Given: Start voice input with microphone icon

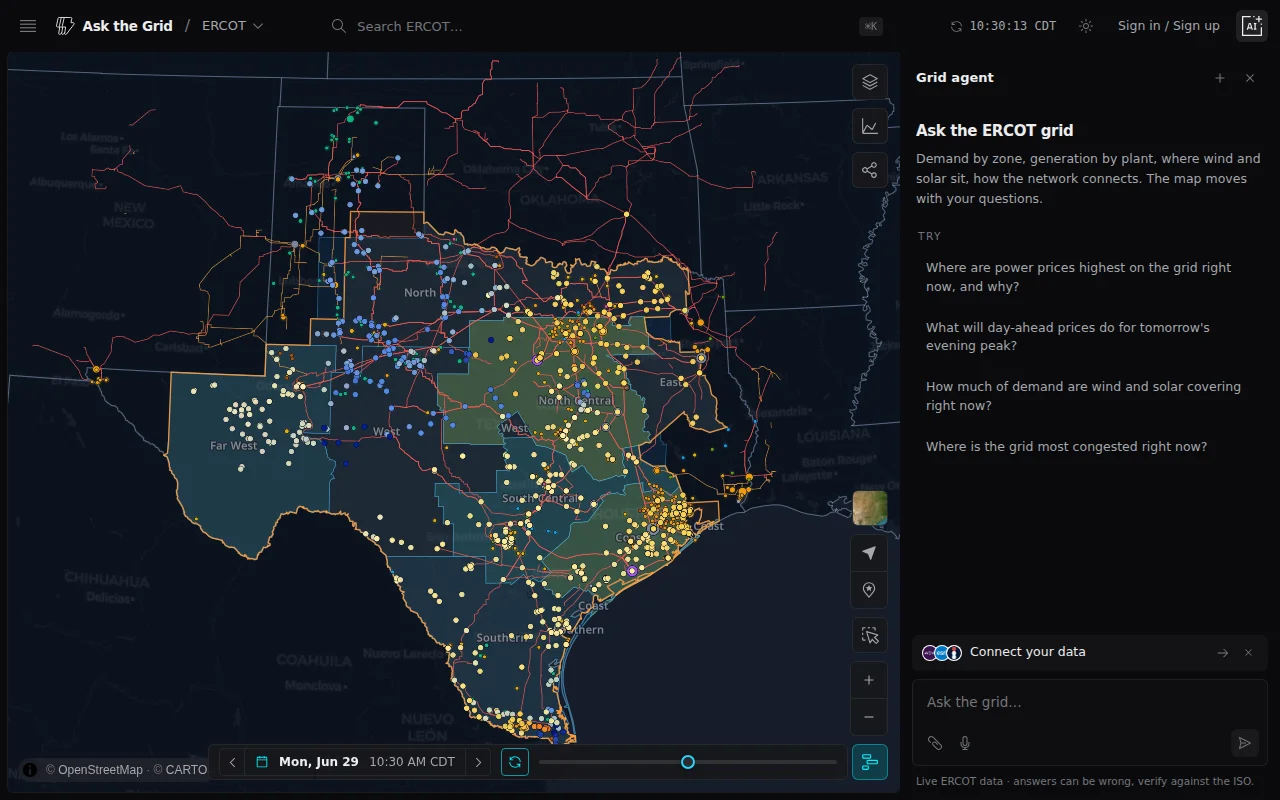Looking at the screenshot, I should click(965, 743).
